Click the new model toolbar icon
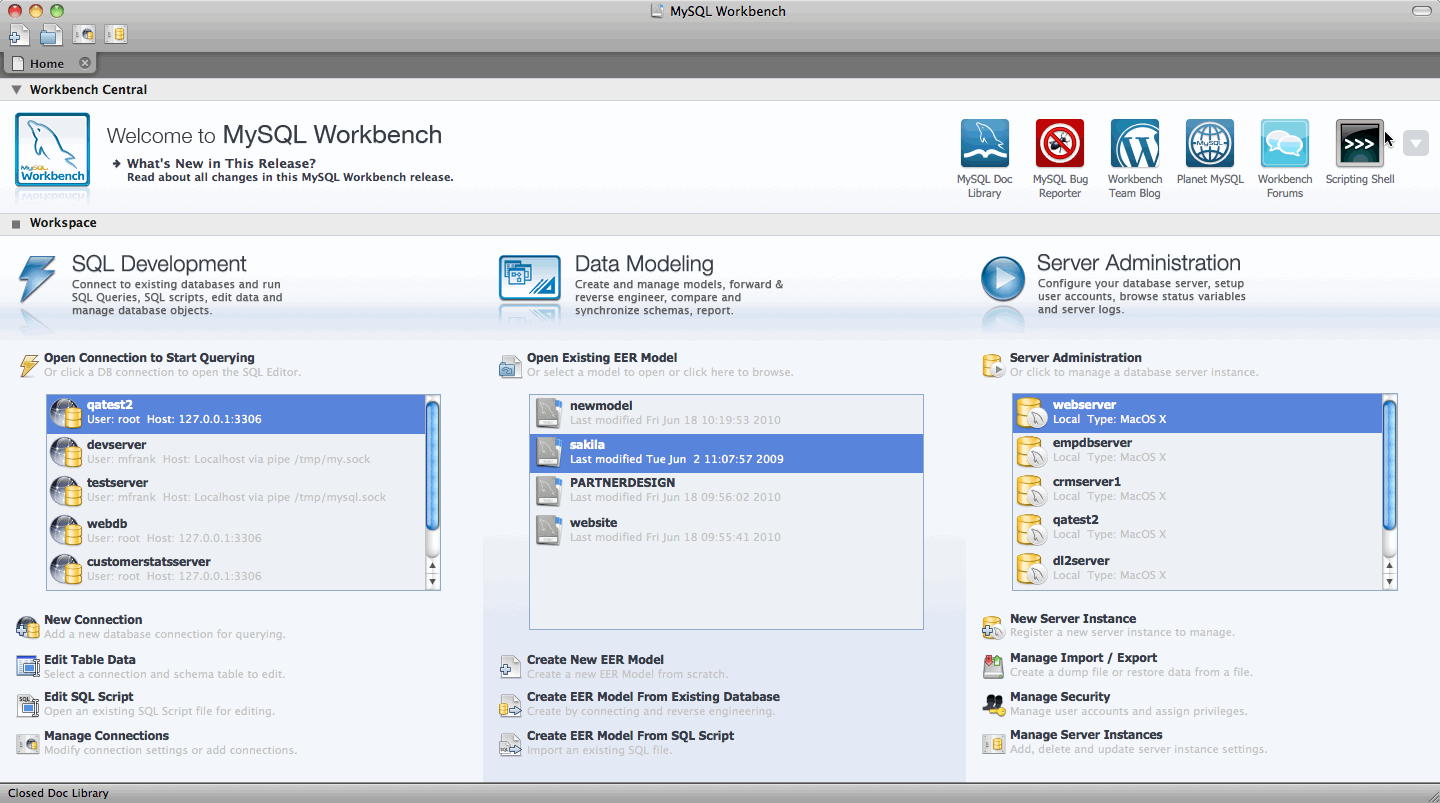1440x803 pixels. coord(19,35)
